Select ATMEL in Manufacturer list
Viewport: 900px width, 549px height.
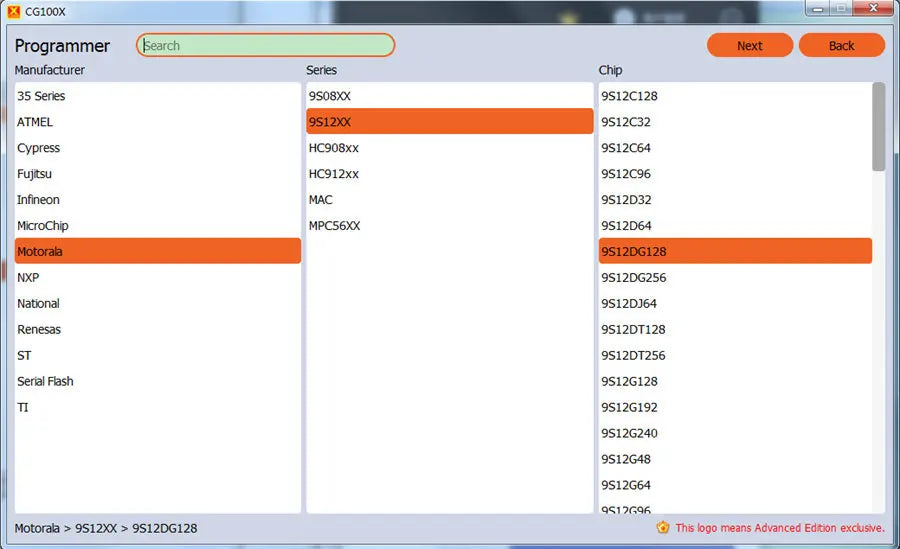[x=158, y=122]
